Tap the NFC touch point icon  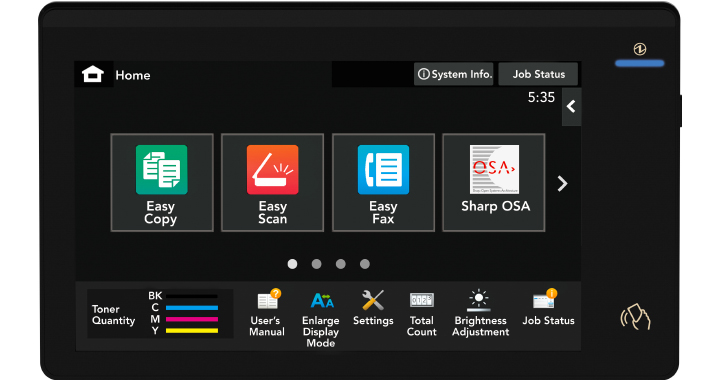coord(636,317)
